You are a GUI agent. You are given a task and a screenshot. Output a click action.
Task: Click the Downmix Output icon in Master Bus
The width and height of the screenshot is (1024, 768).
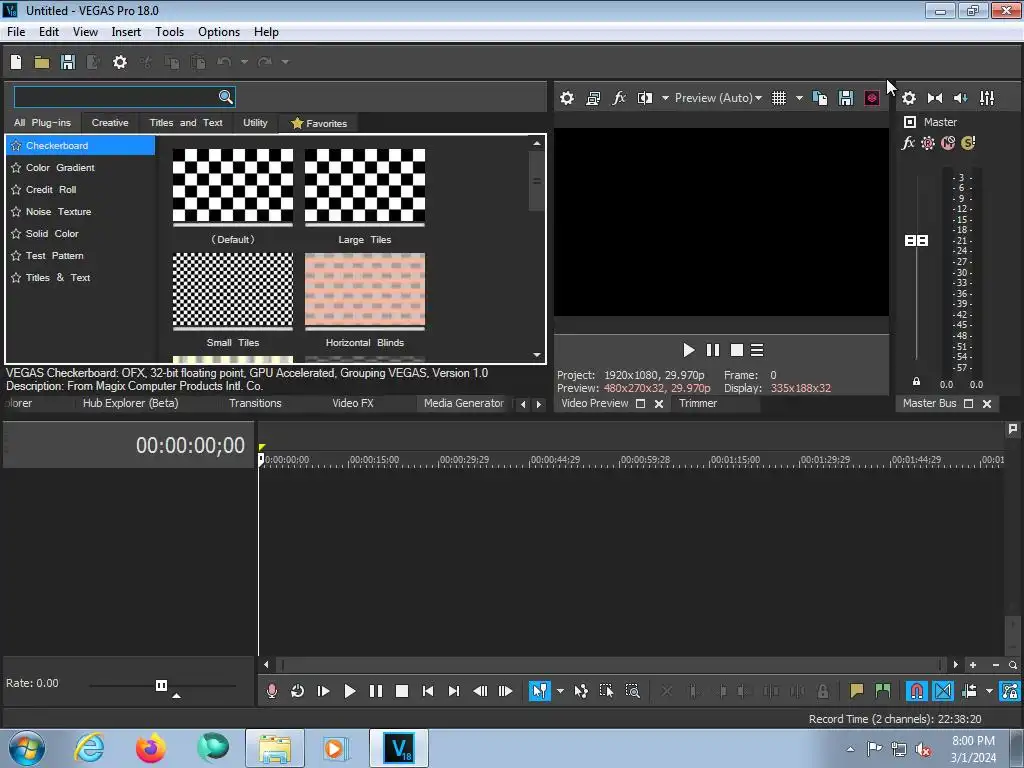[935, 98]
